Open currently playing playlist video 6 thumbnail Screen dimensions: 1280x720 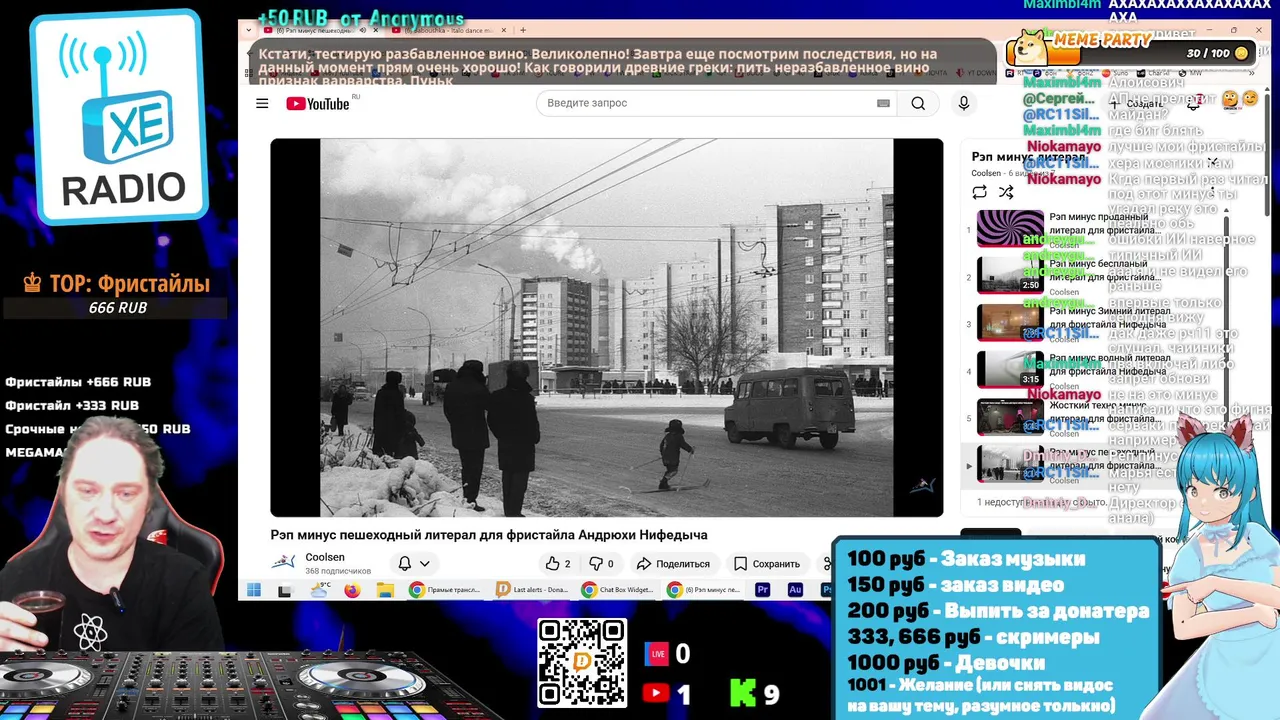pyautogui.click(x=1010, y=463)
